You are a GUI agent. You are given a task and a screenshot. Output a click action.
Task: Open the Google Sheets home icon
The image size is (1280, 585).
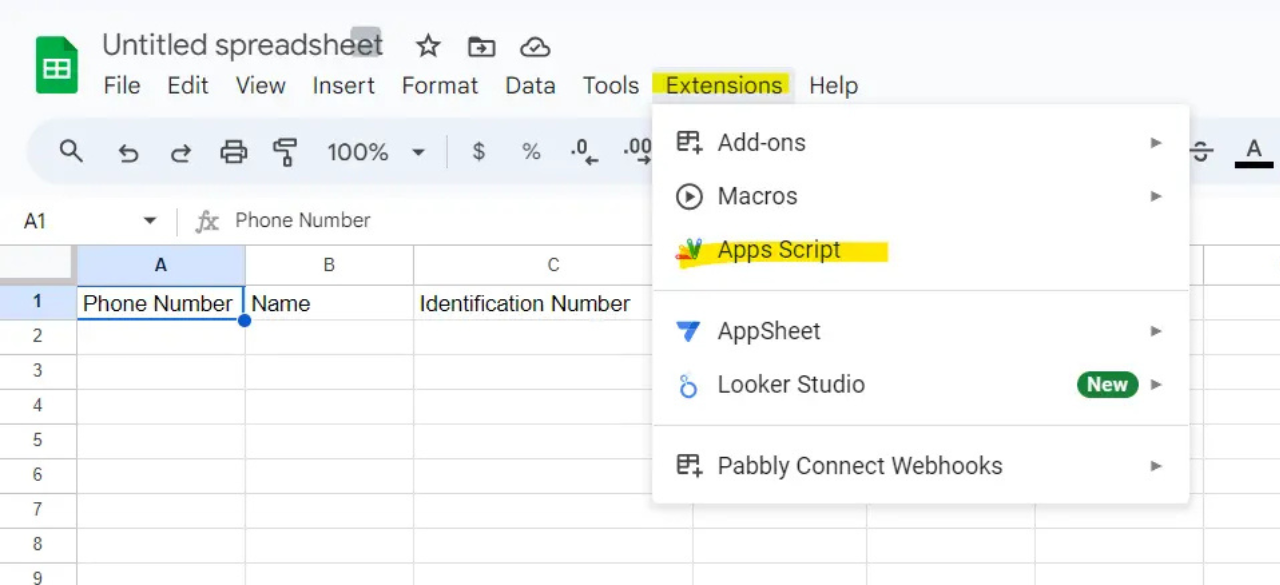pos(57,65)
